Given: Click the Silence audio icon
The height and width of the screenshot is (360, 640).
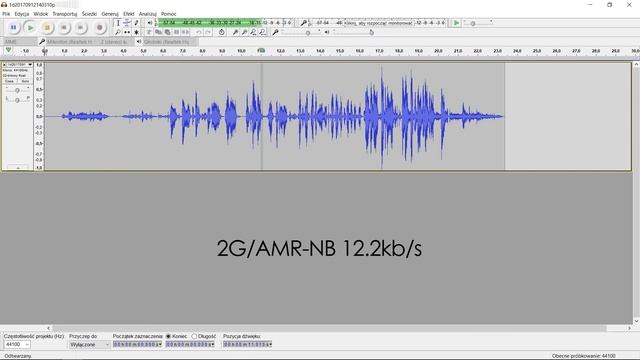Looking at the screenshot, I should tap(185, 32).
